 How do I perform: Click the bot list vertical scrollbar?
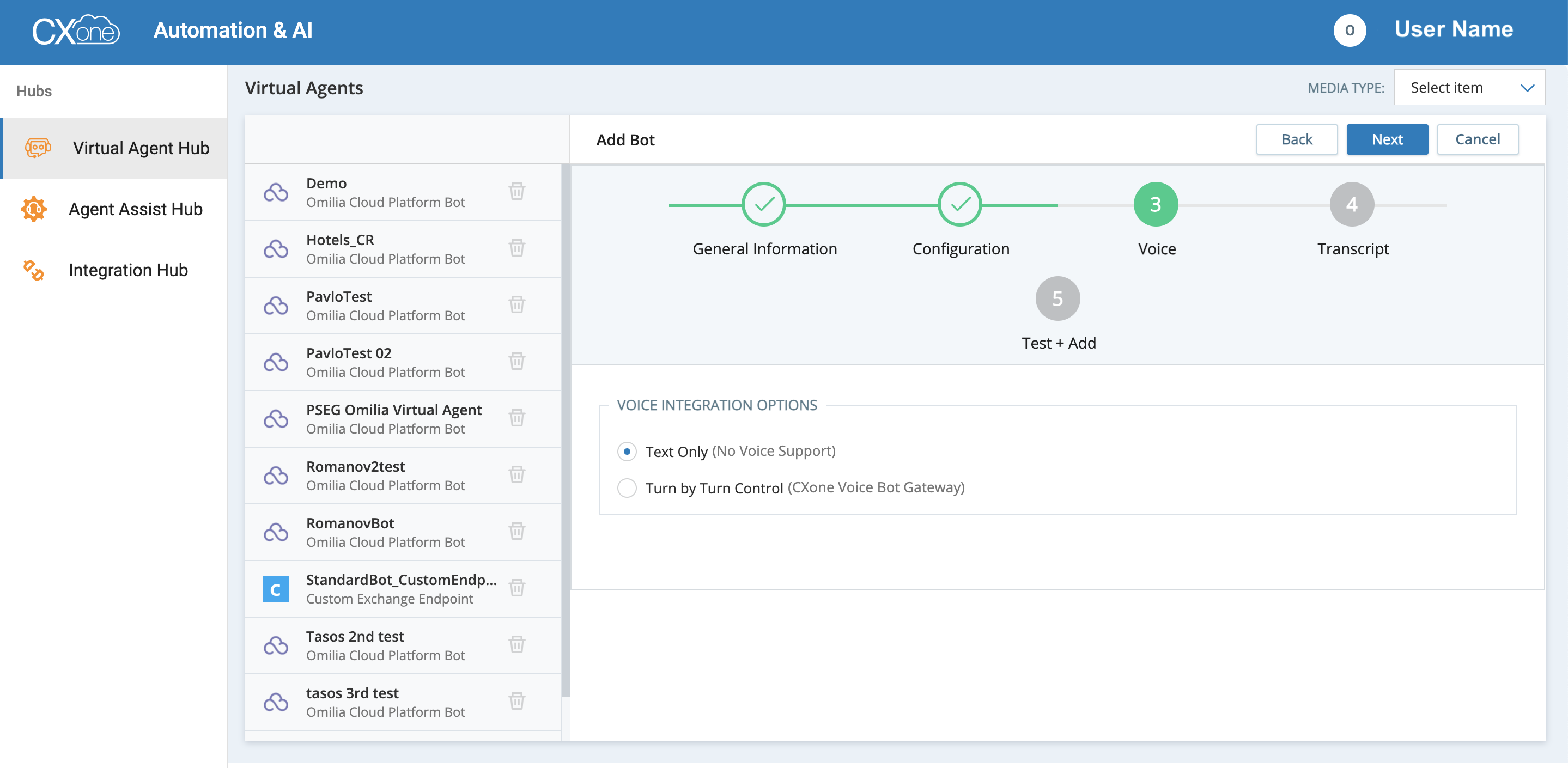click(565, 426)
